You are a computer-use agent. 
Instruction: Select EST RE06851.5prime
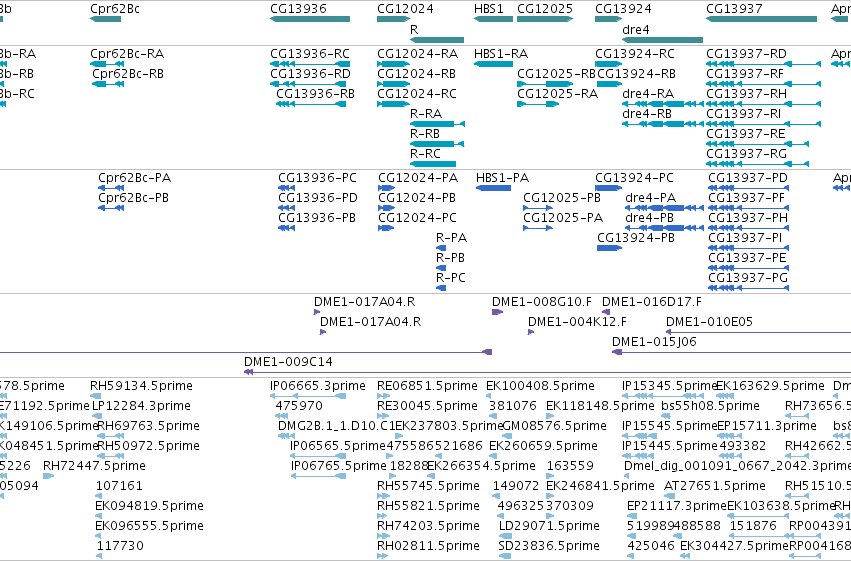pyautogui.click(x=383, y=397)
